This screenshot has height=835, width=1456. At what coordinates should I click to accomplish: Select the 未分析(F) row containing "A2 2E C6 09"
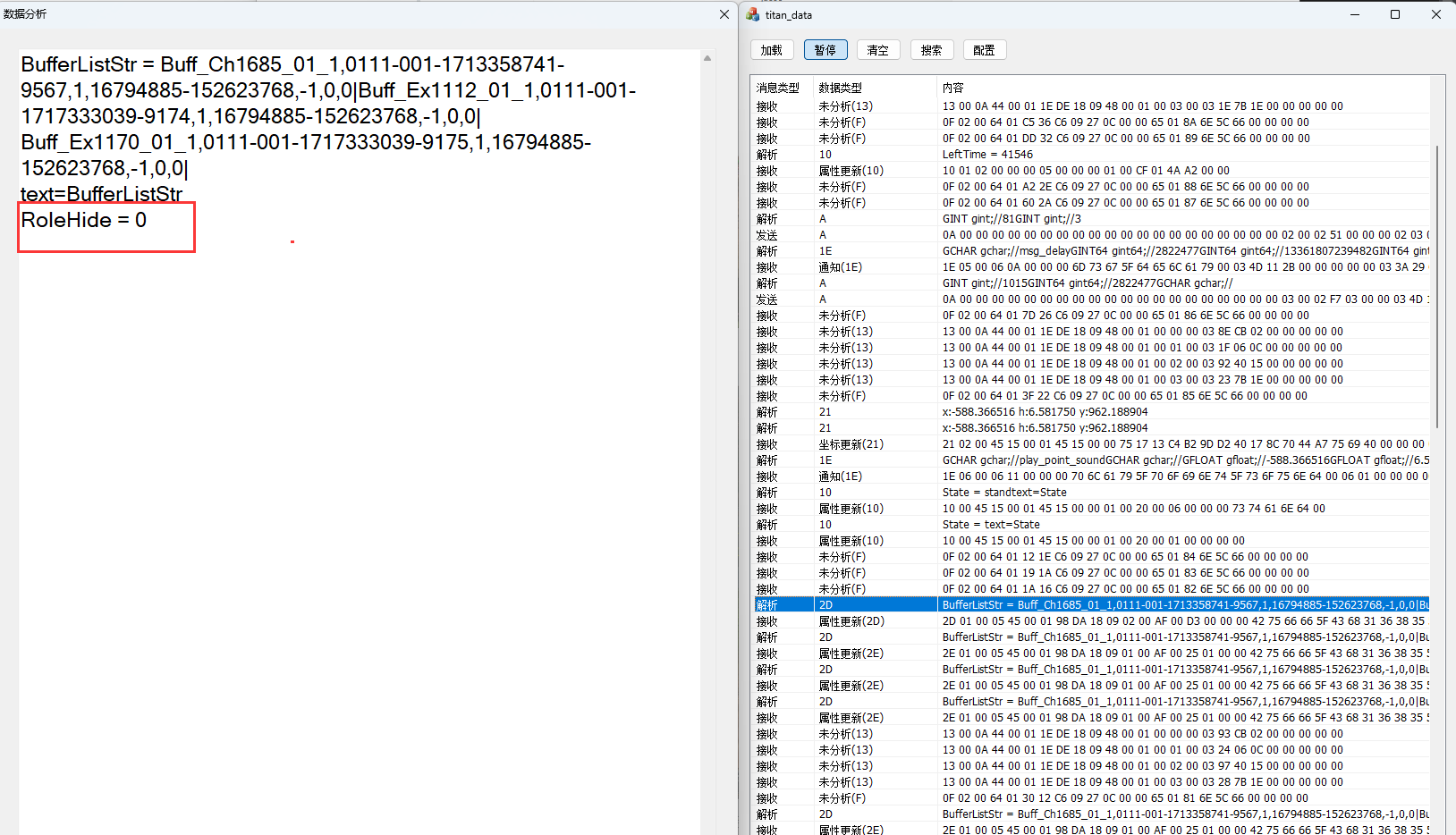point(1091,187)
